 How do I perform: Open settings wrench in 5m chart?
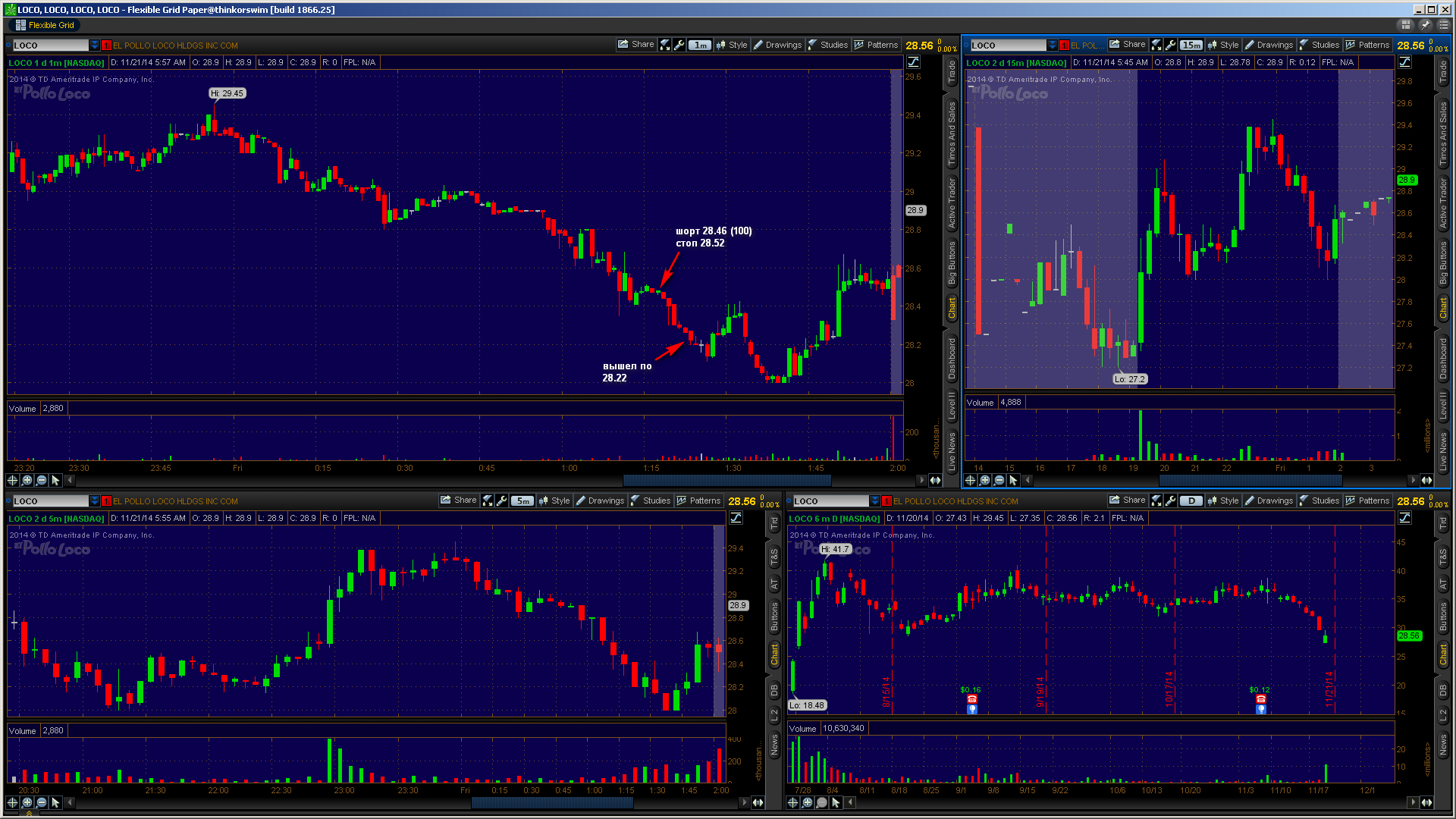[x=502, y=500]
